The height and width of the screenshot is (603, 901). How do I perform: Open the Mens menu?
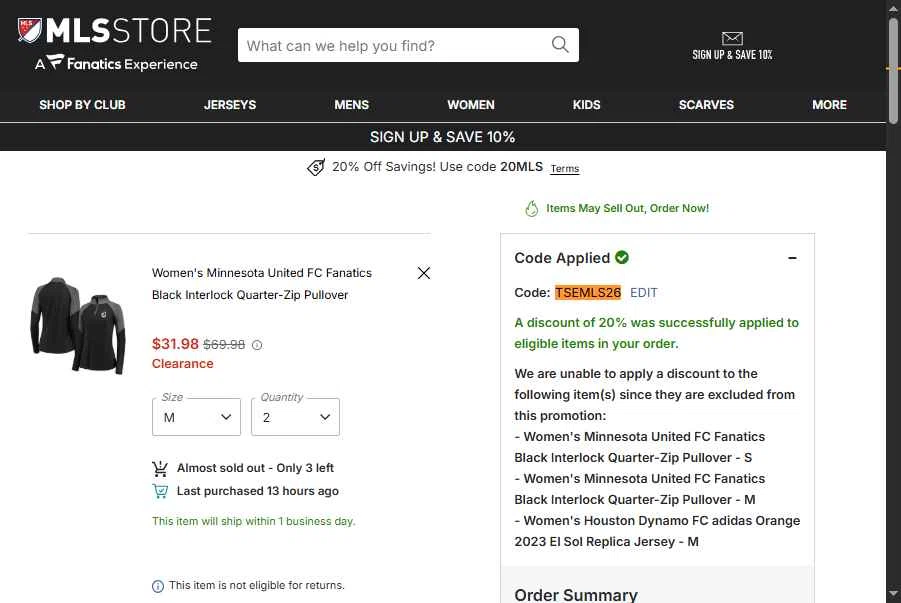352,105
